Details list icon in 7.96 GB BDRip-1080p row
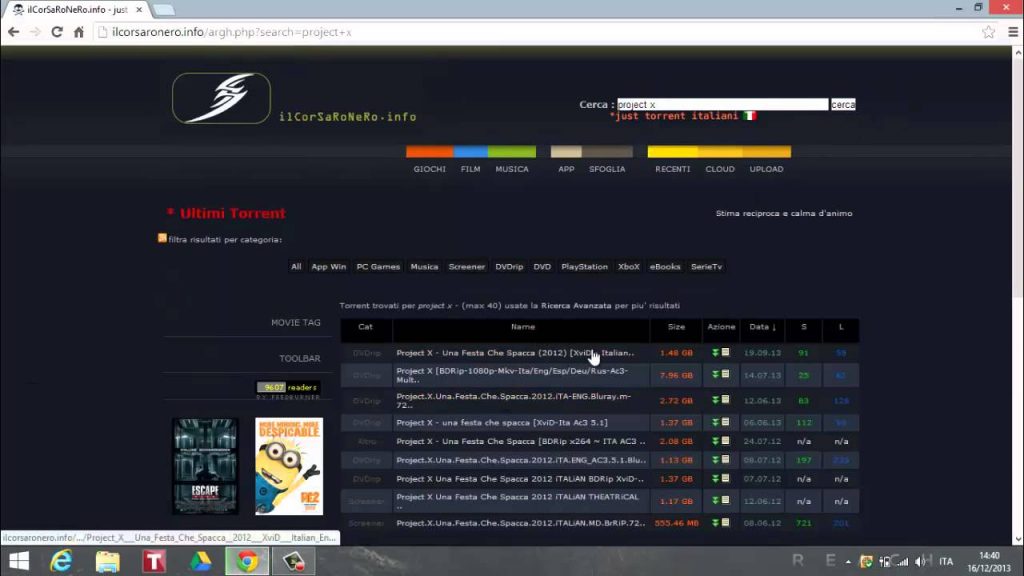1024x576 pixels. (726, 375)
